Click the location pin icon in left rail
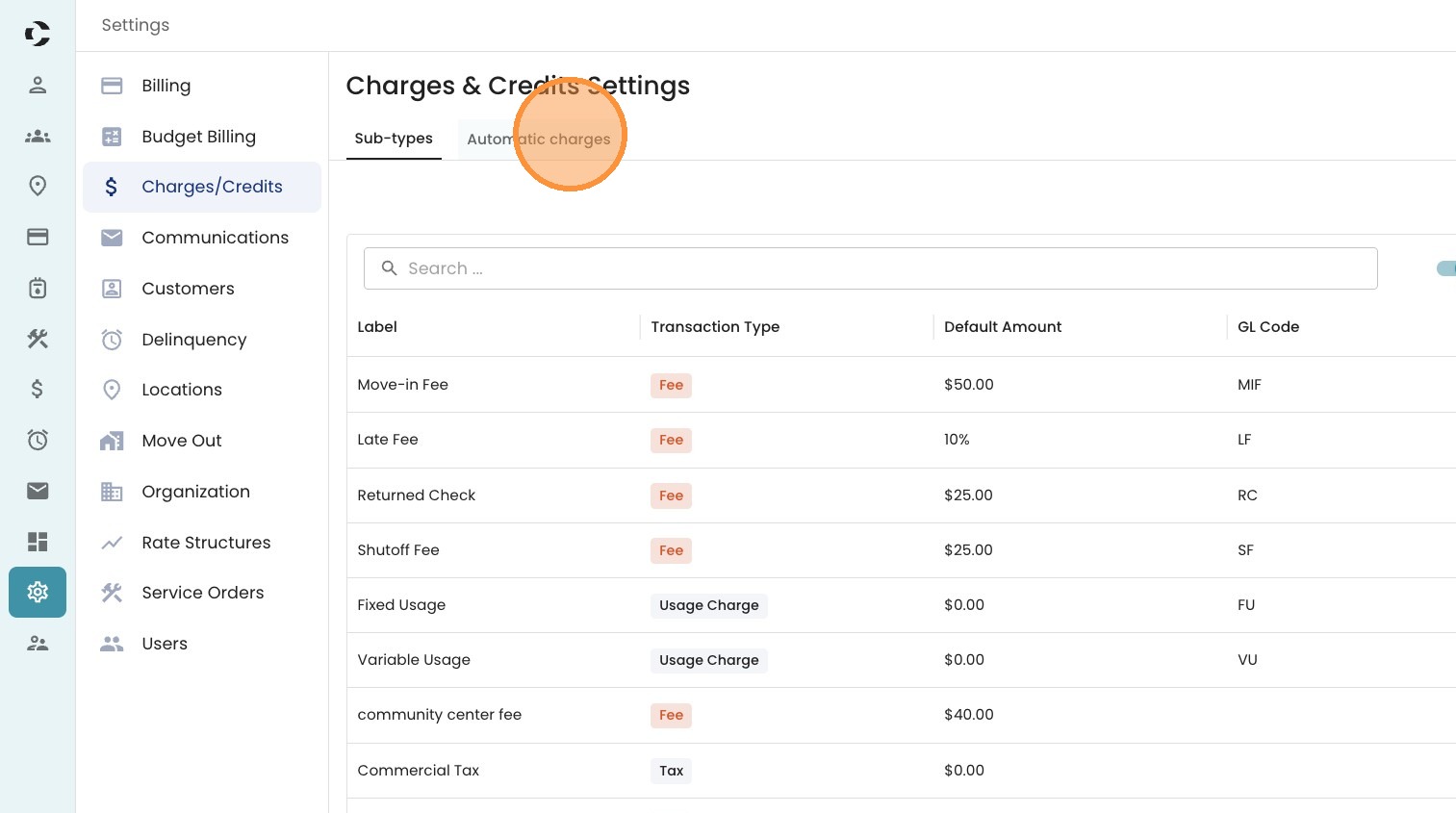The image size is (1456, 813). 38,186
